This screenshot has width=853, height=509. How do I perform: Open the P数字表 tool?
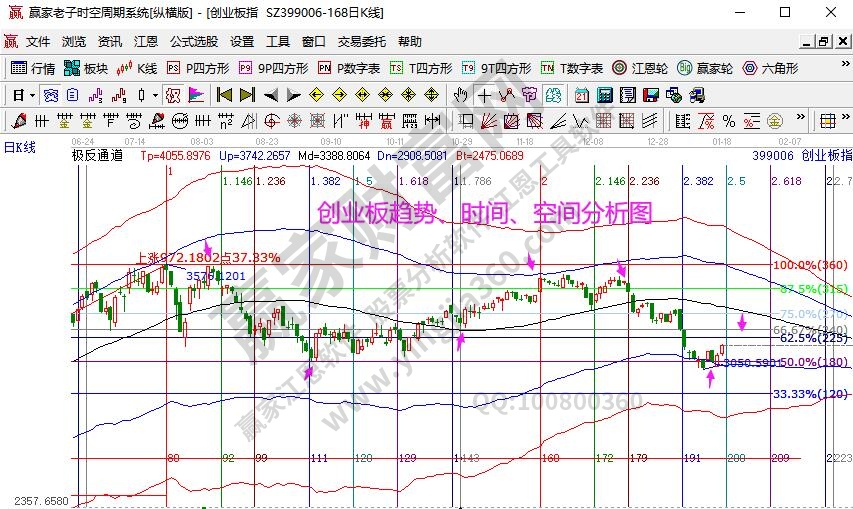[x=348, y=69]
